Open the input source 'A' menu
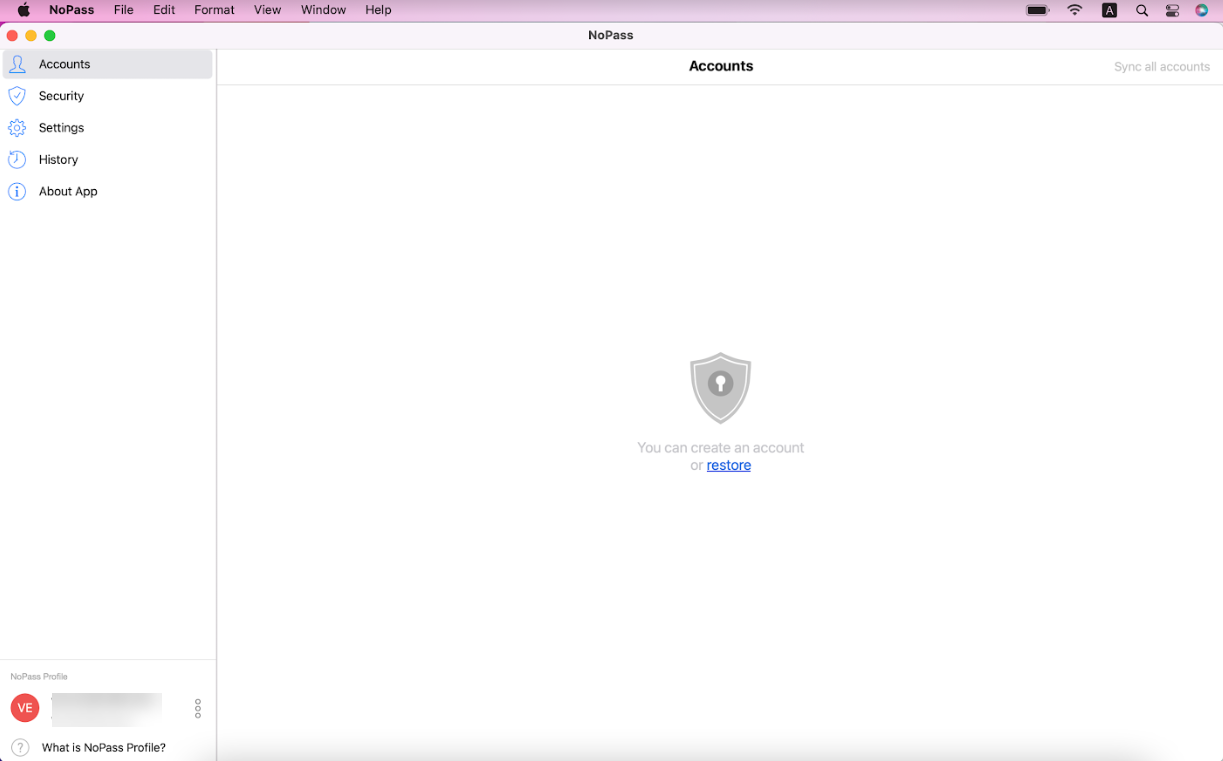This screenshot has height=761, width=1223. pos(1109,10)
